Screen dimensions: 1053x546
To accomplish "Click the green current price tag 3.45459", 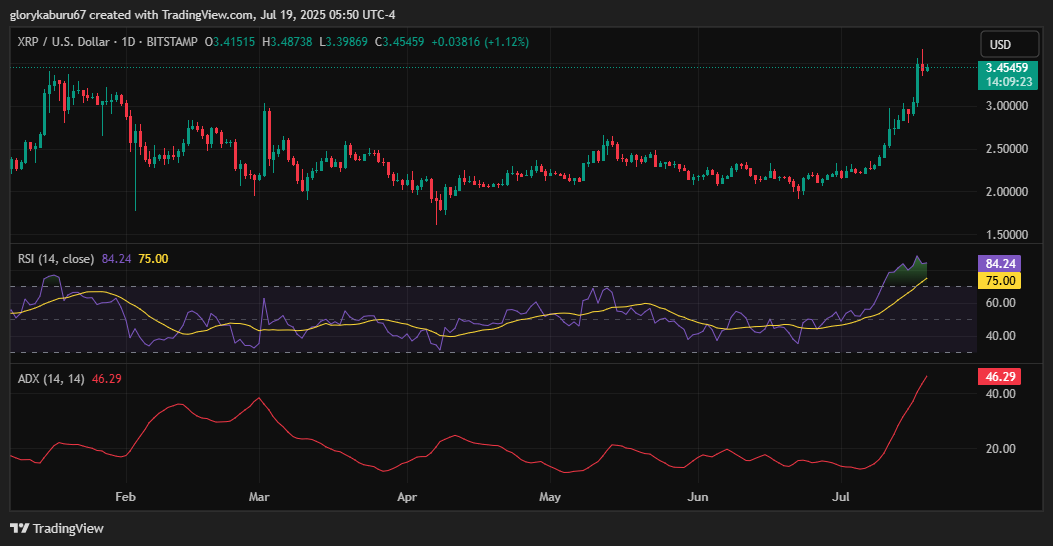I will tap(1006, 68).
